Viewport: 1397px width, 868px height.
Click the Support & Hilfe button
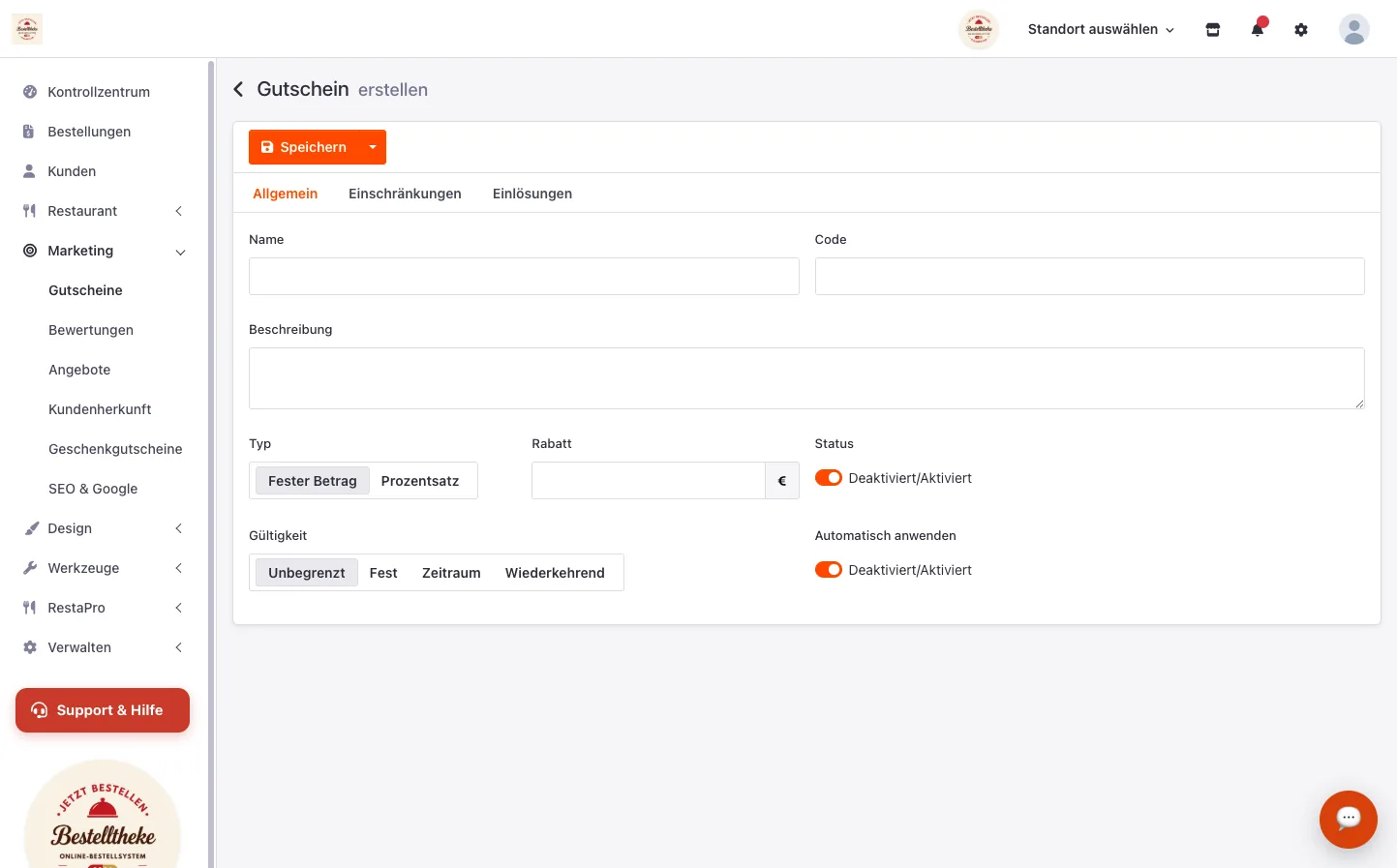click(x=103, y=710)
